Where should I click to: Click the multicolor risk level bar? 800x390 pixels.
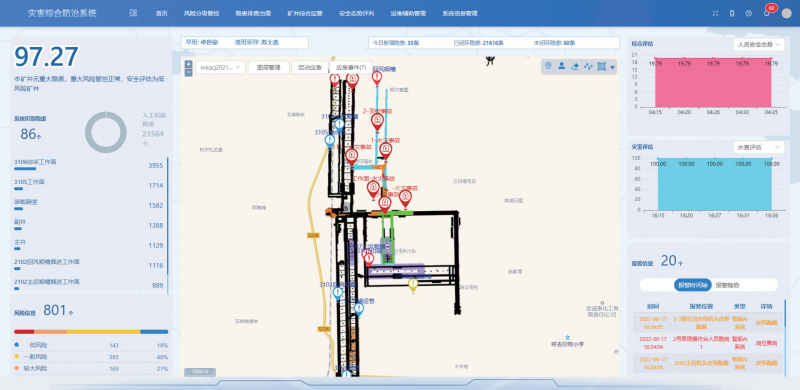[x=91, y=331]
